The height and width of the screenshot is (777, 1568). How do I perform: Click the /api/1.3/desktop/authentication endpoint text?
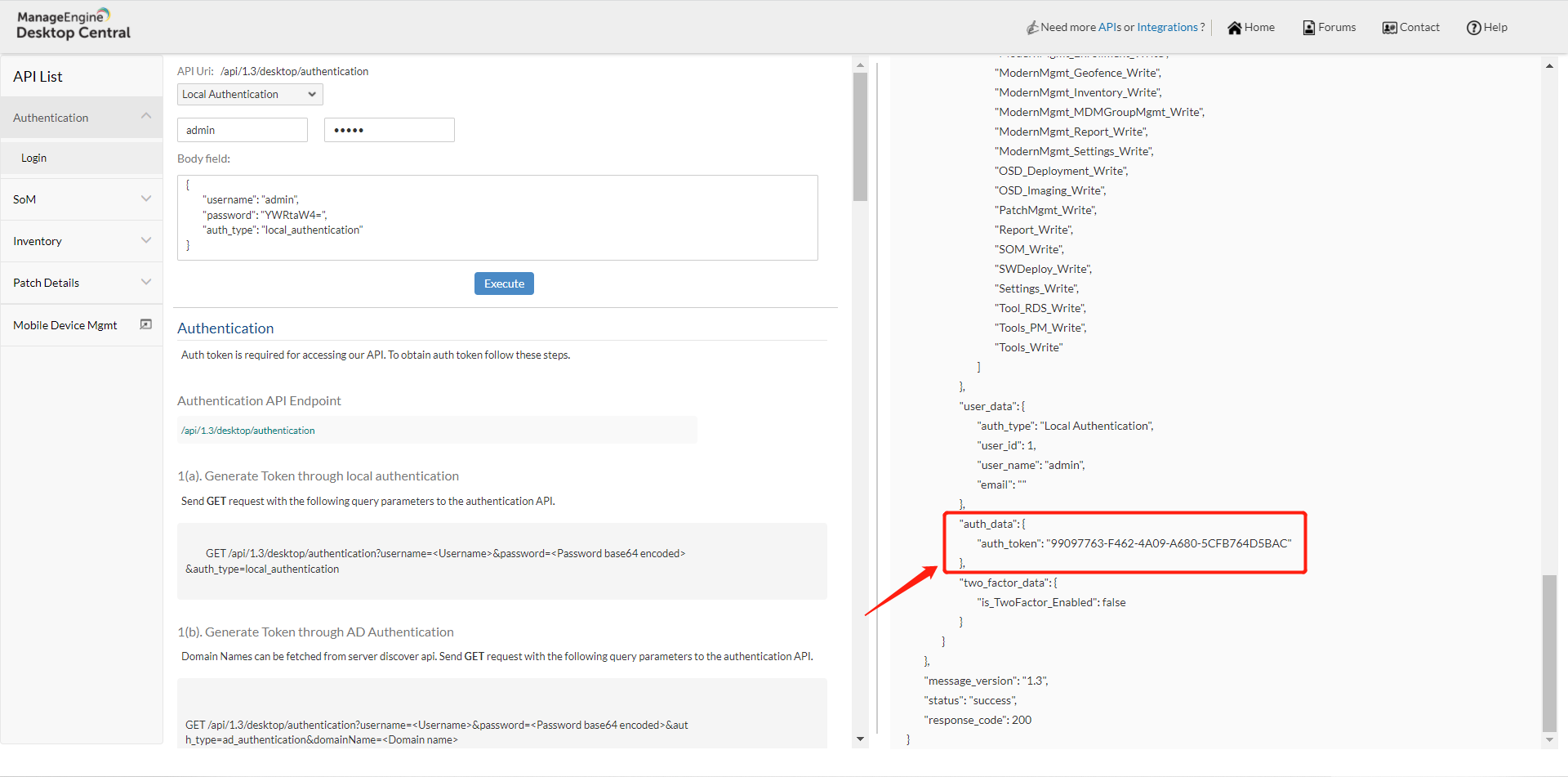pyautogui.click(x=247, y=431)
